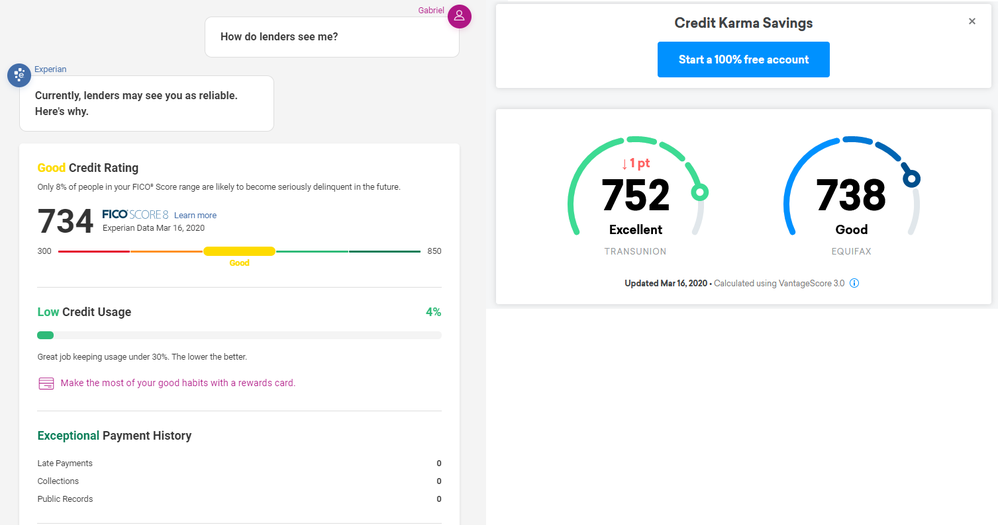
Task: Click the red down-arrow 1 pt indicator
Action: (635, 163)
